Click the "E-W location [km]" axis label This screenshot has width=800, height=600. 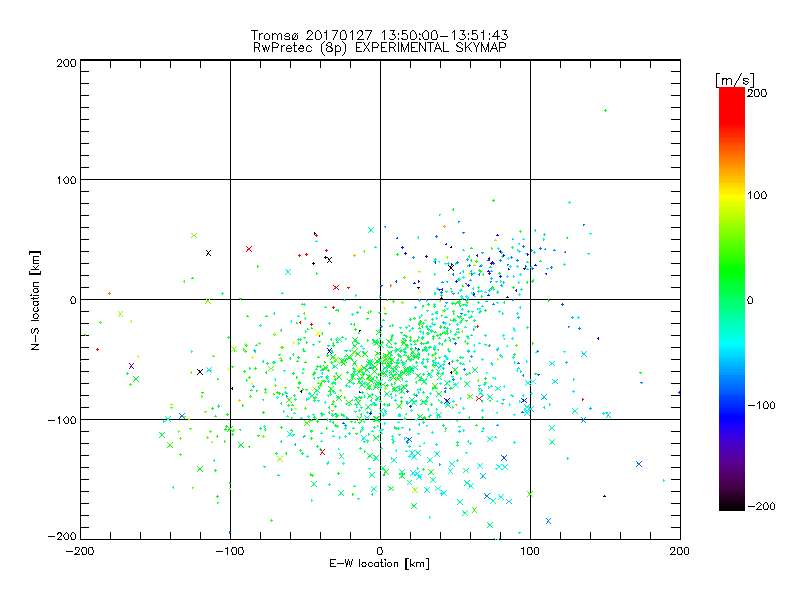(x=379, y=564)
